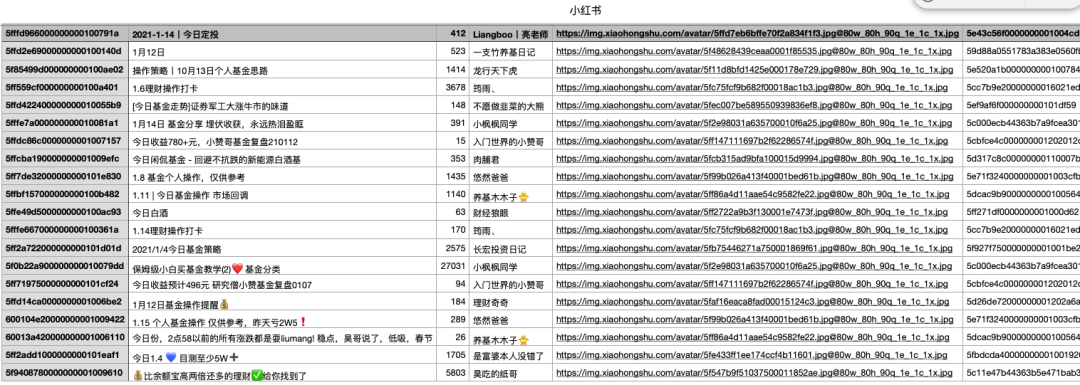
Task: Select cell 1.11 | 今日基金操作 市场回调
Action: tap(282, 195)
